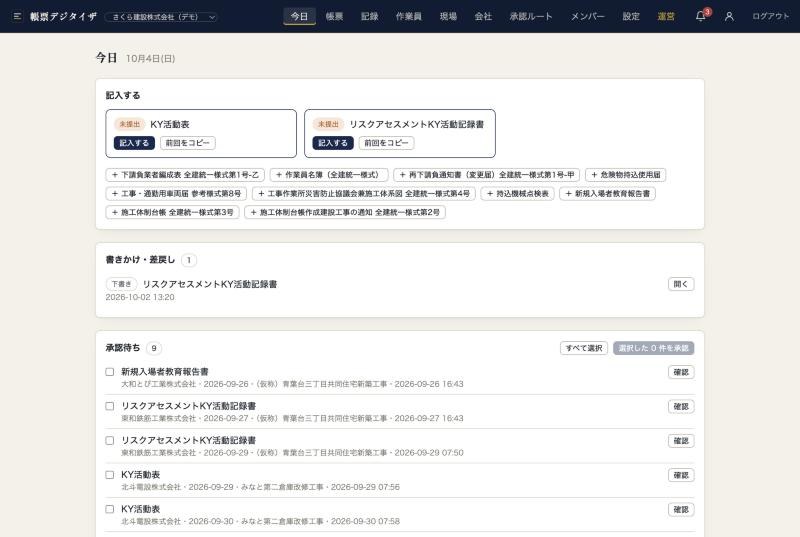Add 工事・通勤用車両届 参考様式第8号 form
The height and width of the screenshot is (537, 800).
click(177, 194)
